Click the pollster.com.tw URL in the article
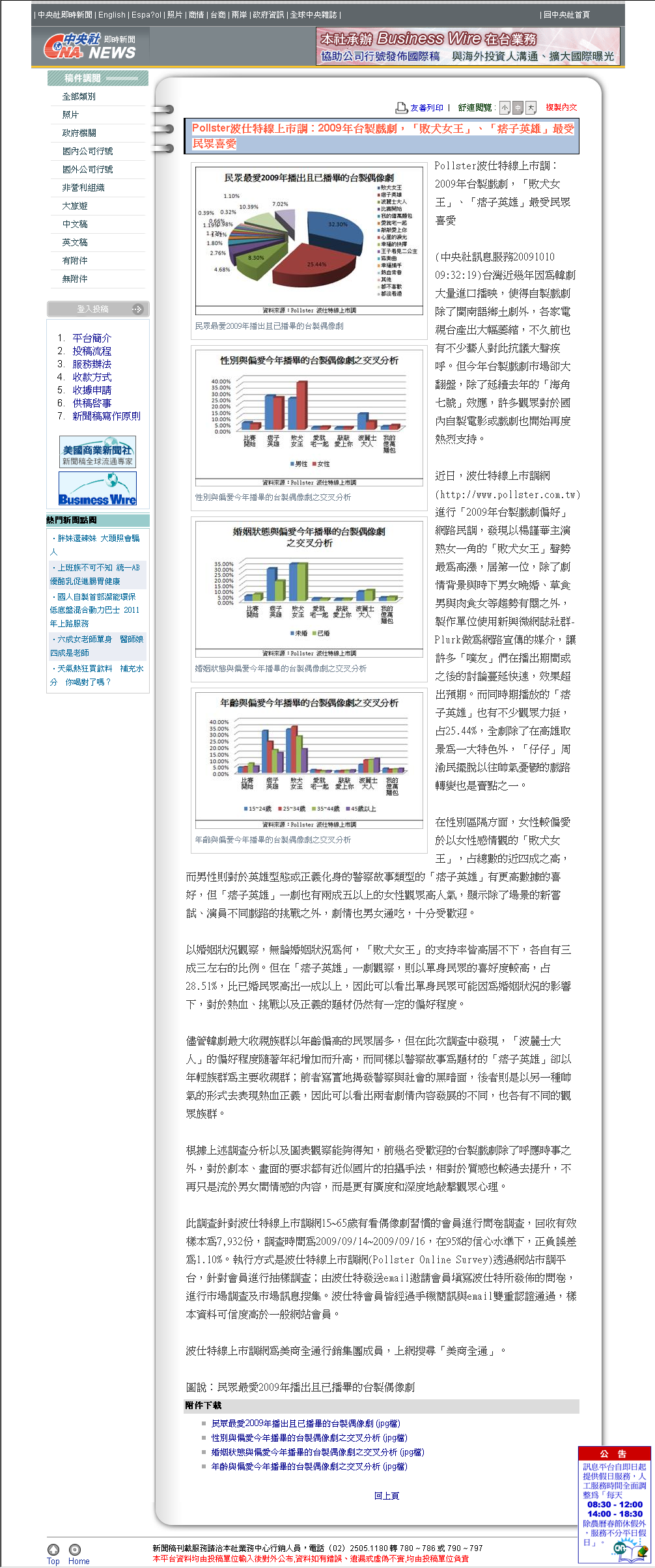This screenshot has width=655, height=1568. pos(508,495)
